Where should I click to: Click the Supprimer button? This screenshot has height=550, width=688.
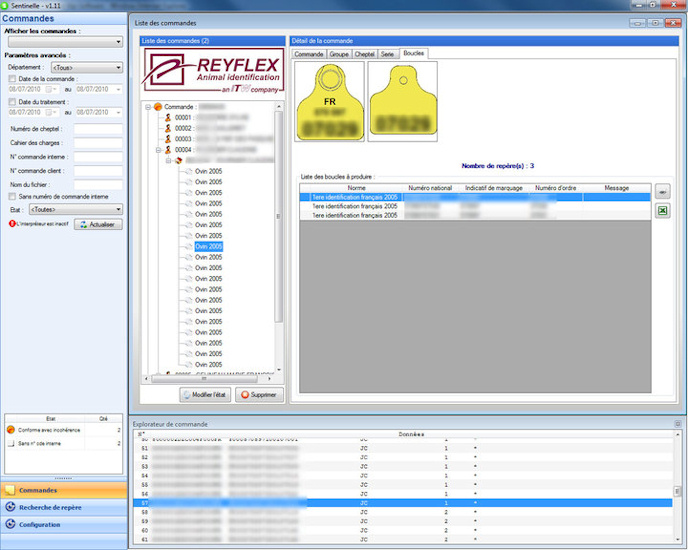(x=260, y=395)
